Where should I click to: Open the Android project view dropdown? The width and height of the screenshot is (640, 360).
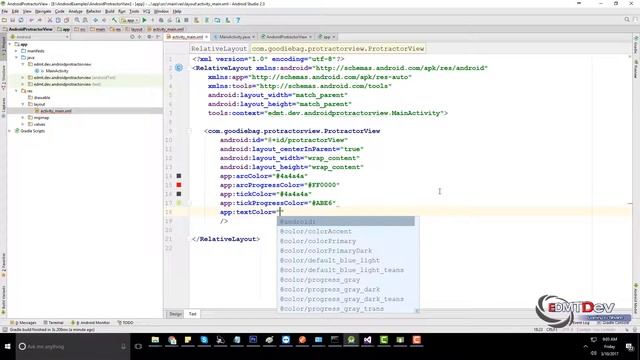[x=40, y=37]
